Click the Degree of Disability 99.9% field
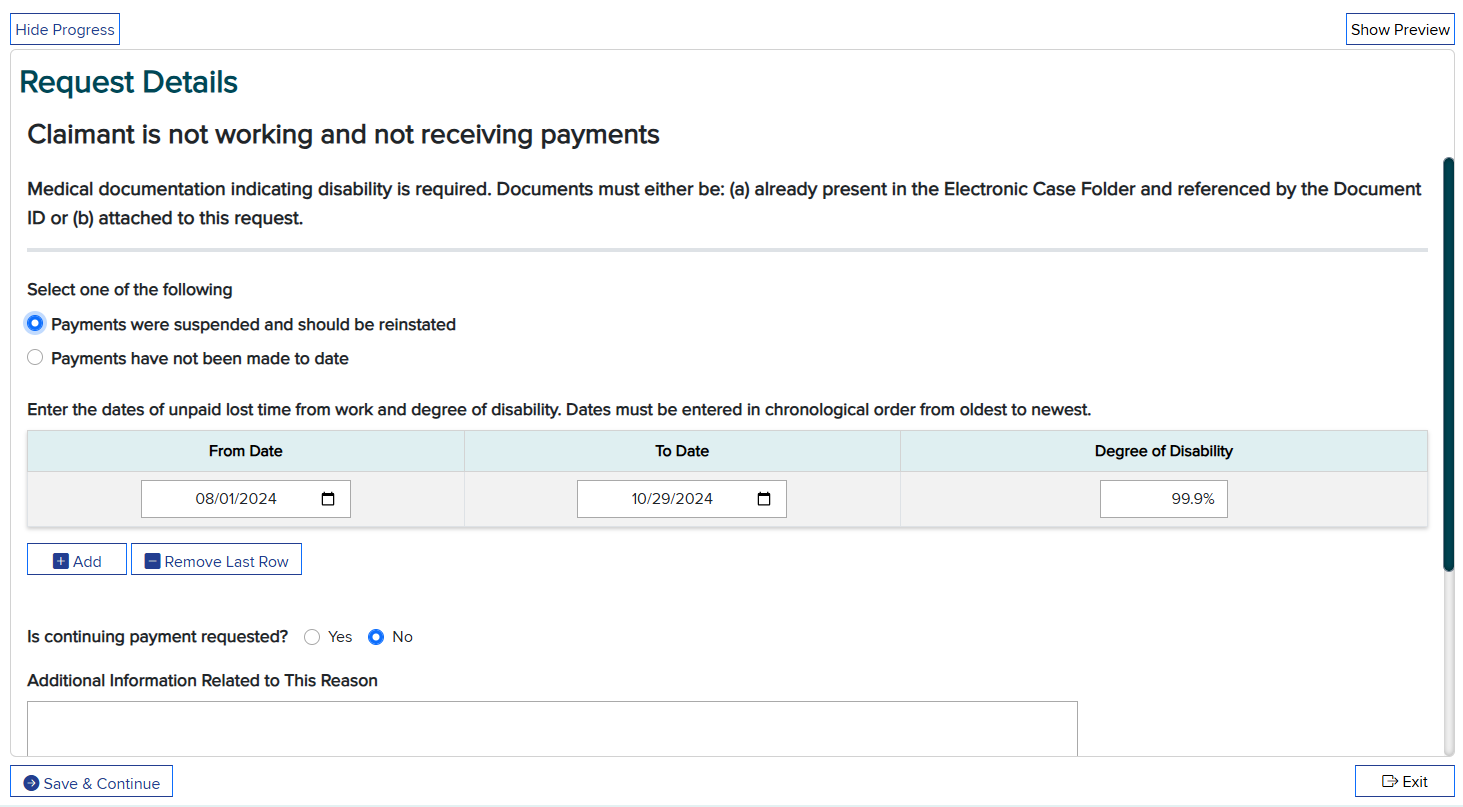The height and width of the screenshot is (807, 1463). tap(1163, 499)
